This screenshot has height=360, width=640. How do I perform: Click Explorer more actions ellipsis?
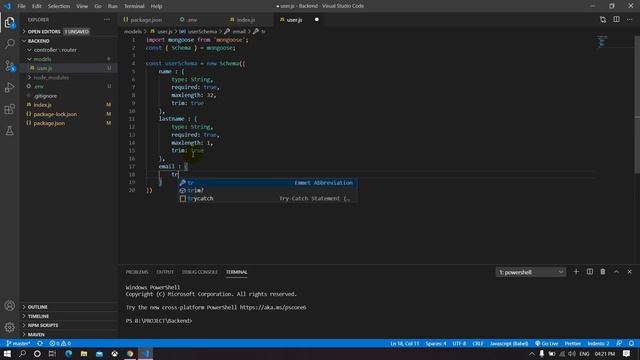coord(107,20)
